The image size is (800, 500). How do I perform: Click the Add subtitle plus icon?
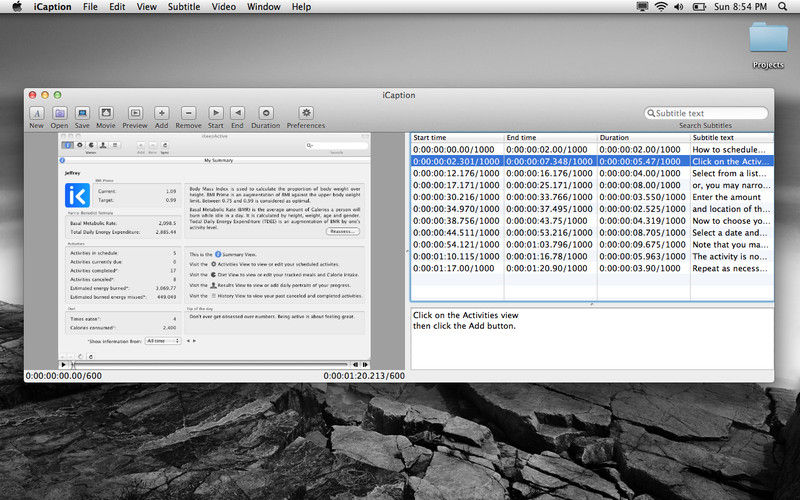(x=162, y=113)
